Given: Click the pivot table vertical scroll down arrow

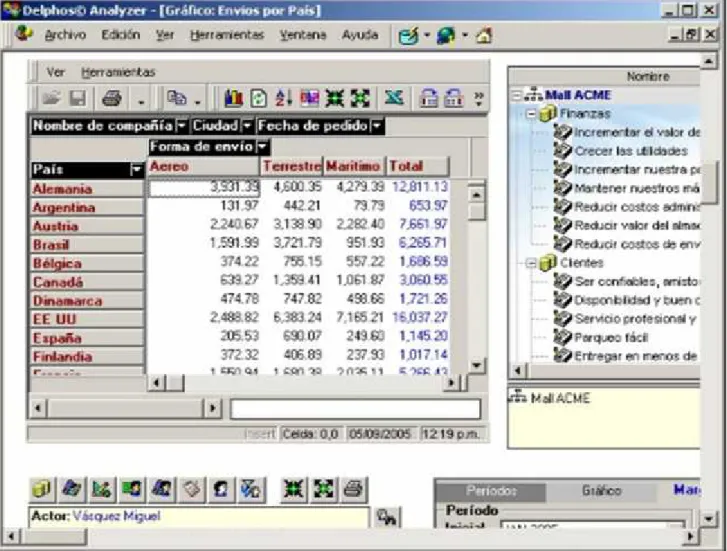Looking at the screenshot, I should tap(476, 365).
